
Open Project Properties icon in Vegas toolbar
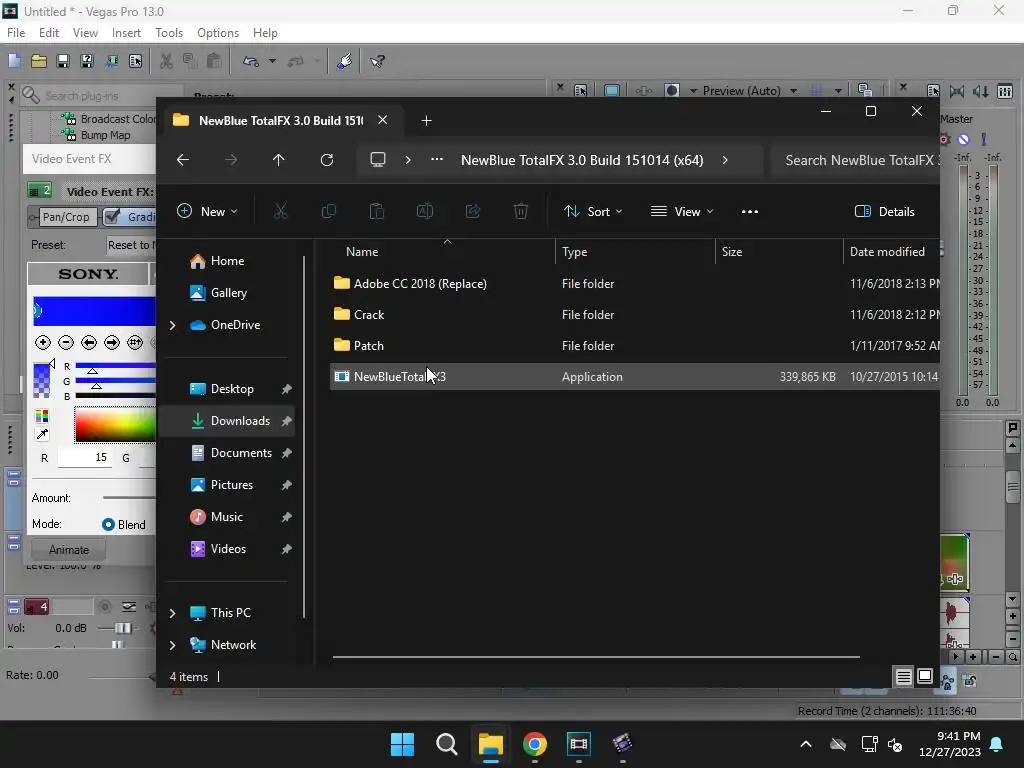click(135, 61)
